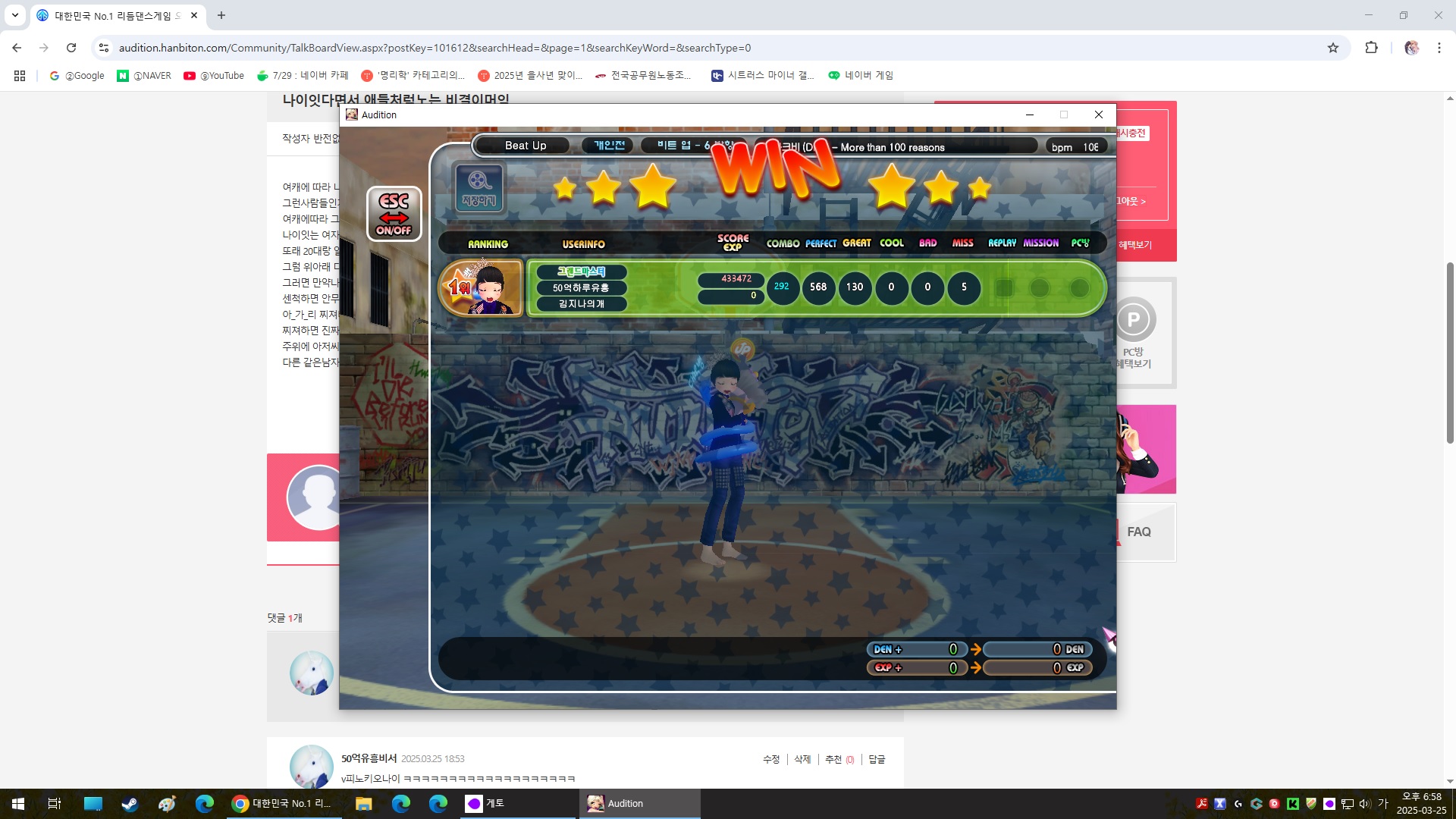Click the volume speaker tray icon
Viewport: 1456px width, 819px height.
pos(1364,804)
